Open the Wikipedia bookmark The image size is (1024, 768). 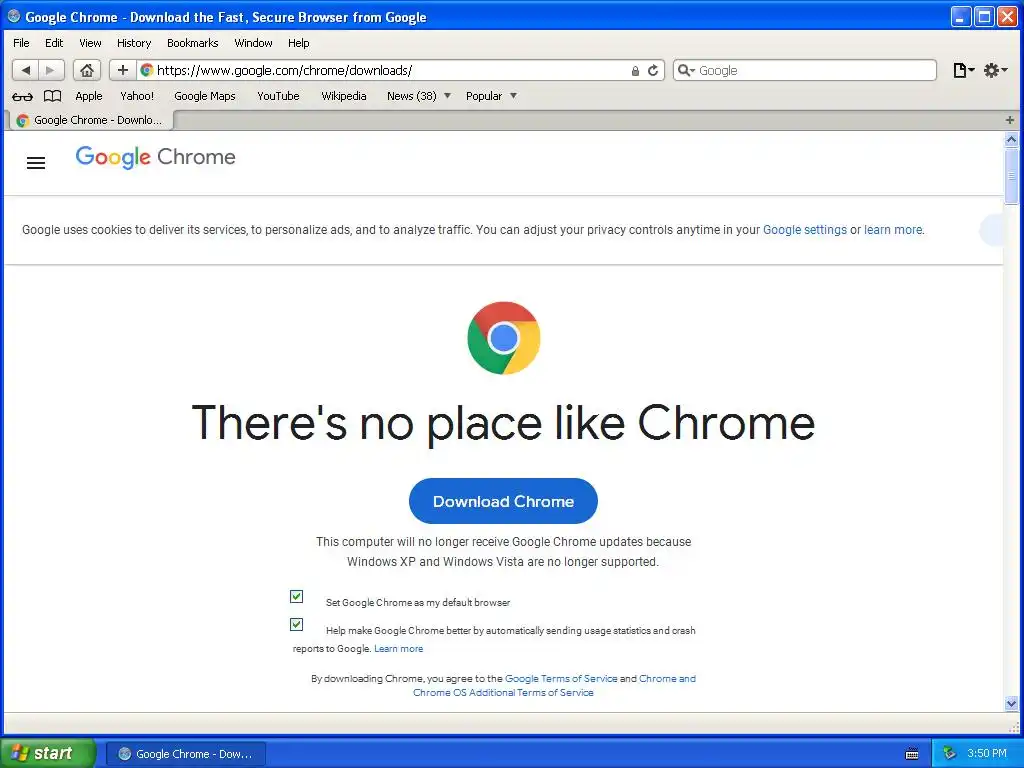coord(344,96)
